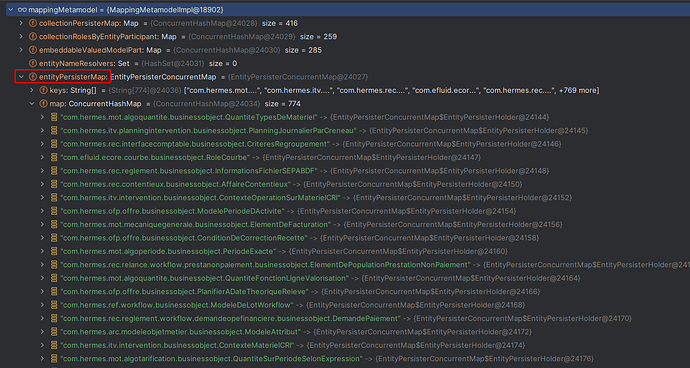Expand the embeddableValuedModelPart field

coord(21,50)
